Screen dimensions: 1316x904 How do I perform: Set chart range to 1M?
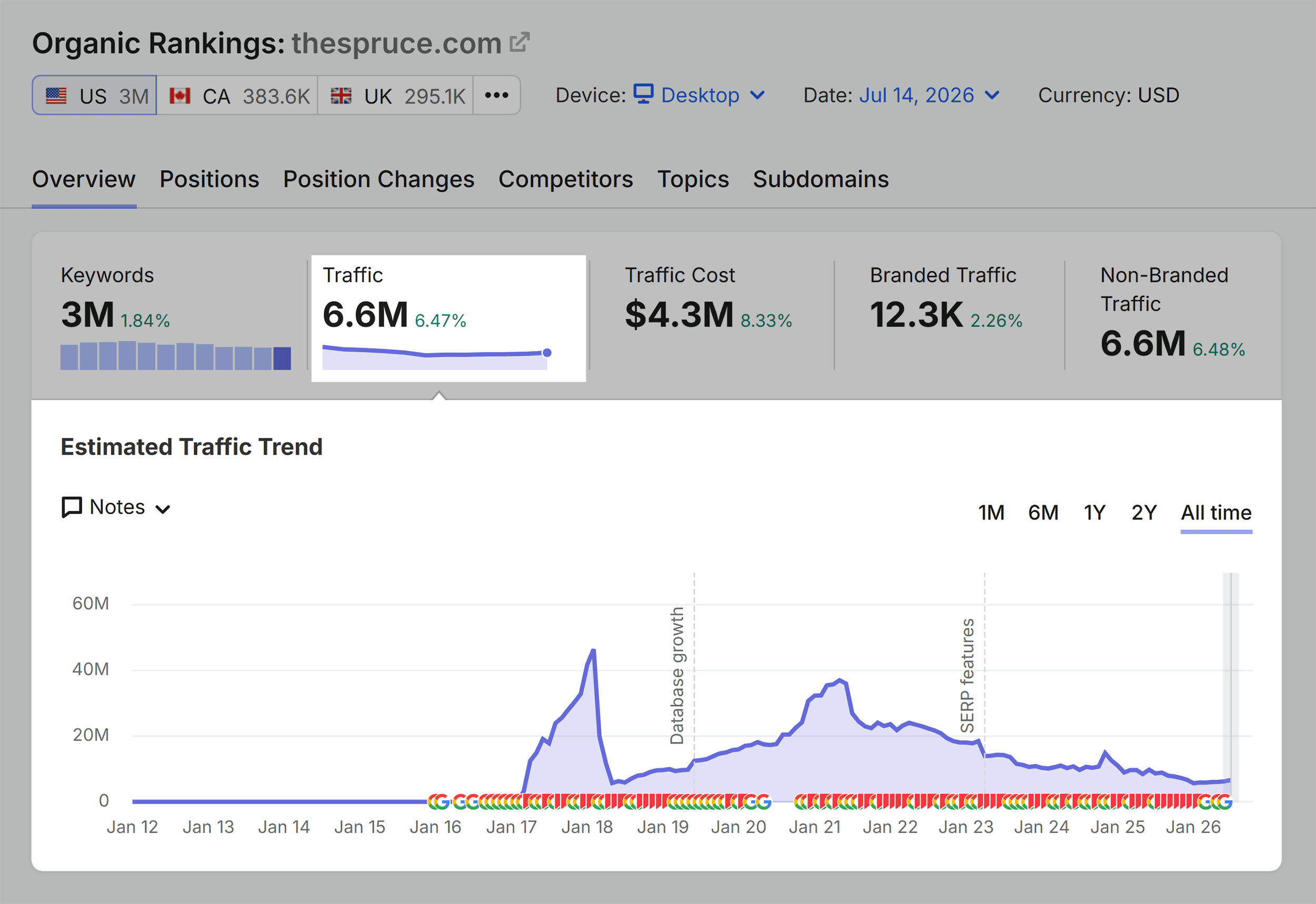point(991,513)
